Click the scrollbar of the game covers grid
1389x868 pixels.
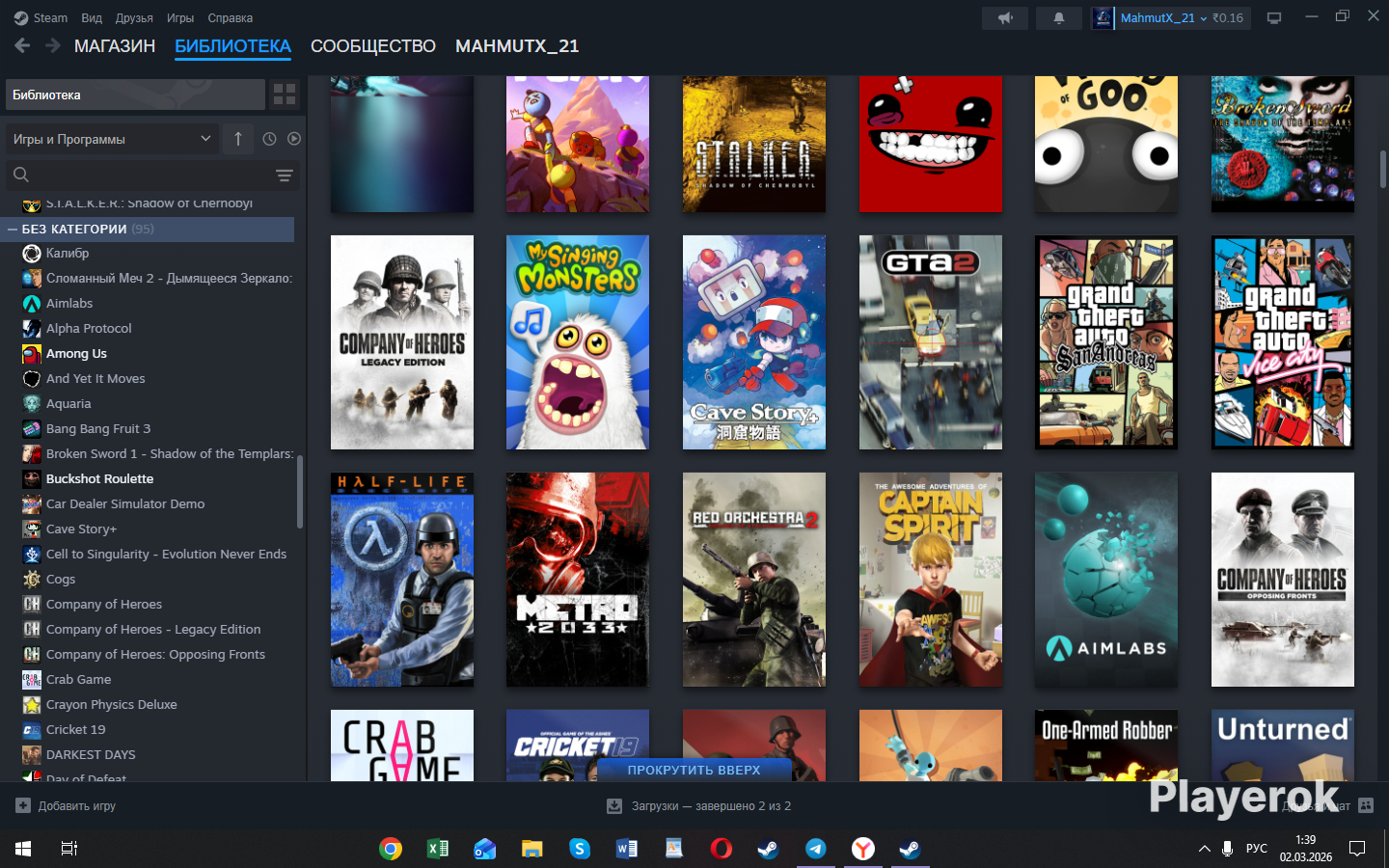pyautogui.click(x=1383, y=169)
